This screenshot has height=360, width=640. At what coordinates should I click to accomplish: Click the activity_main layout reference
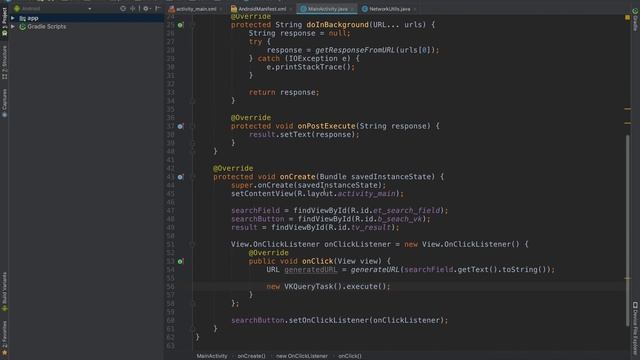coord(367,194)
